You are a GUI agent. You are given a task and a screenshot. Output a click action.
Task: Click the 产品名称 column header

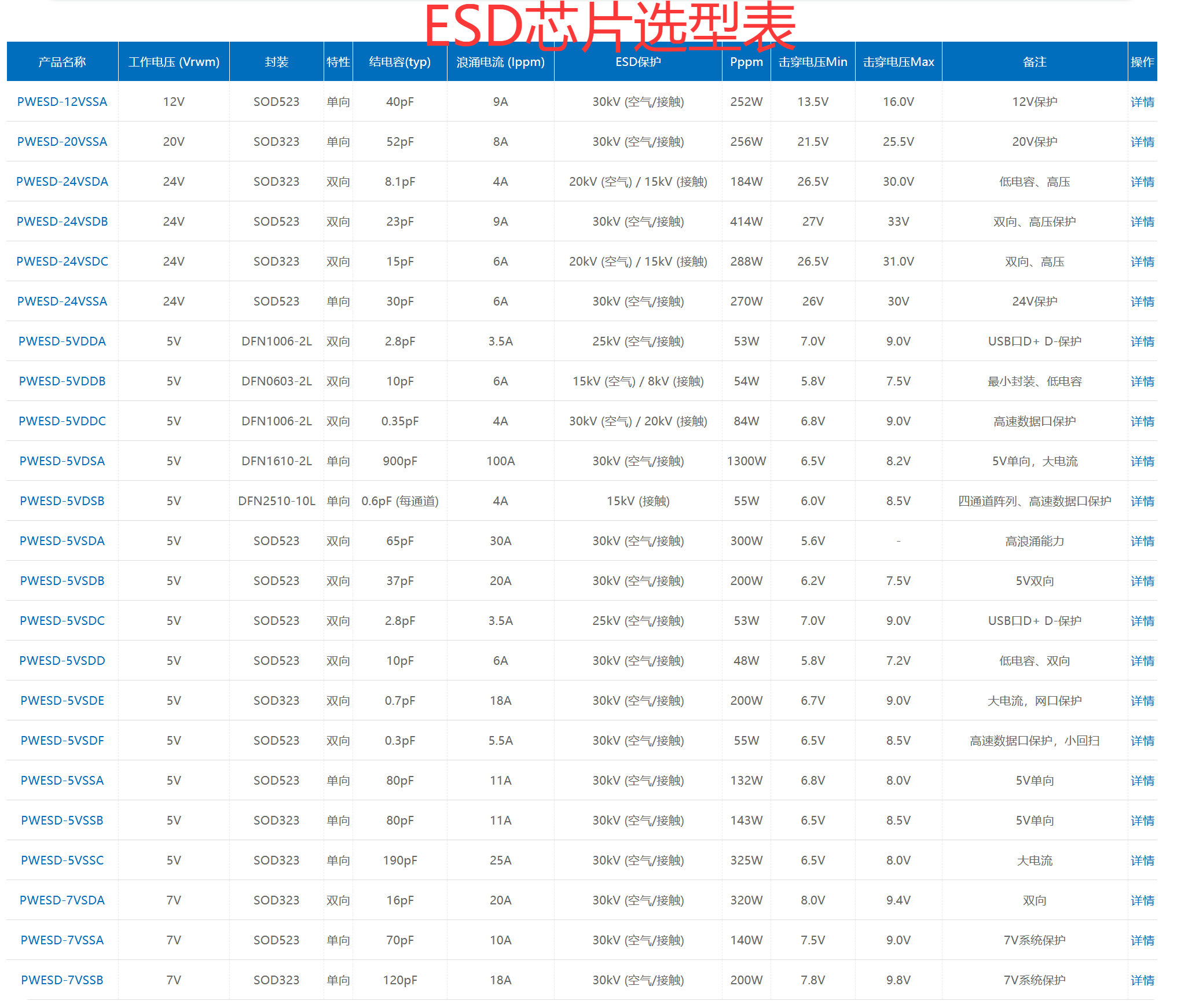(62, 62)
